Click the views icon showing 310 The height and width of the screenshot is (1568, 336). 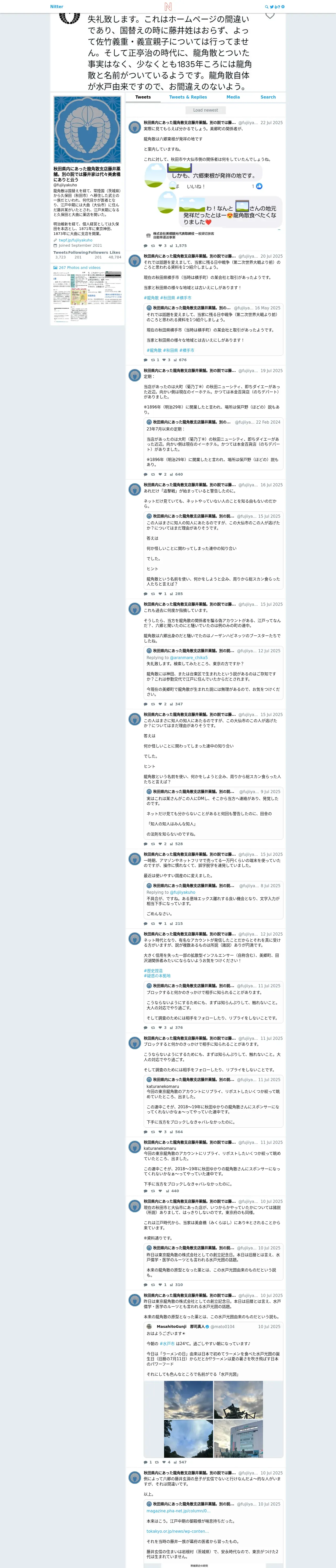pos(171,1284)
